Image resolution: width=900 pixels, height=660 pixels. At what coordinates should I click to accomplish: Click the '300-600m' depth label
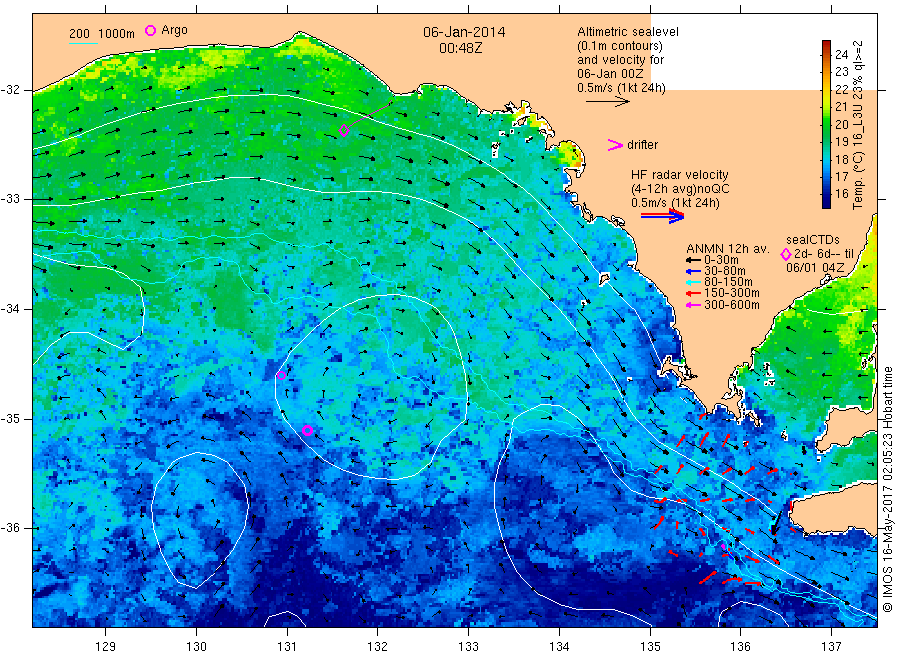coord(732,305)
